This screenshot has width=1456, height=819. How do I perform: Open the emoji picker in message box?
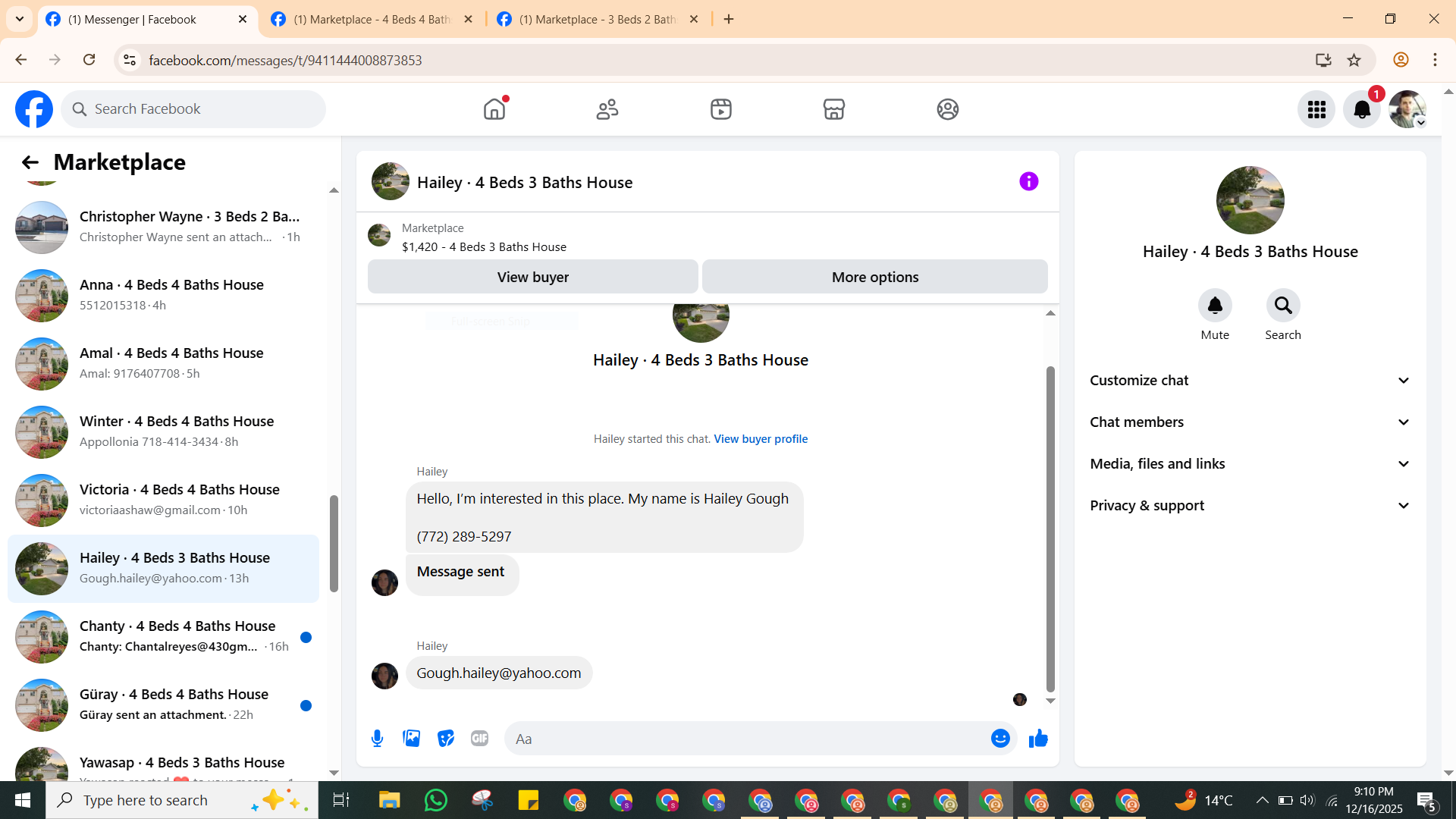click(x=1000, y=739)
